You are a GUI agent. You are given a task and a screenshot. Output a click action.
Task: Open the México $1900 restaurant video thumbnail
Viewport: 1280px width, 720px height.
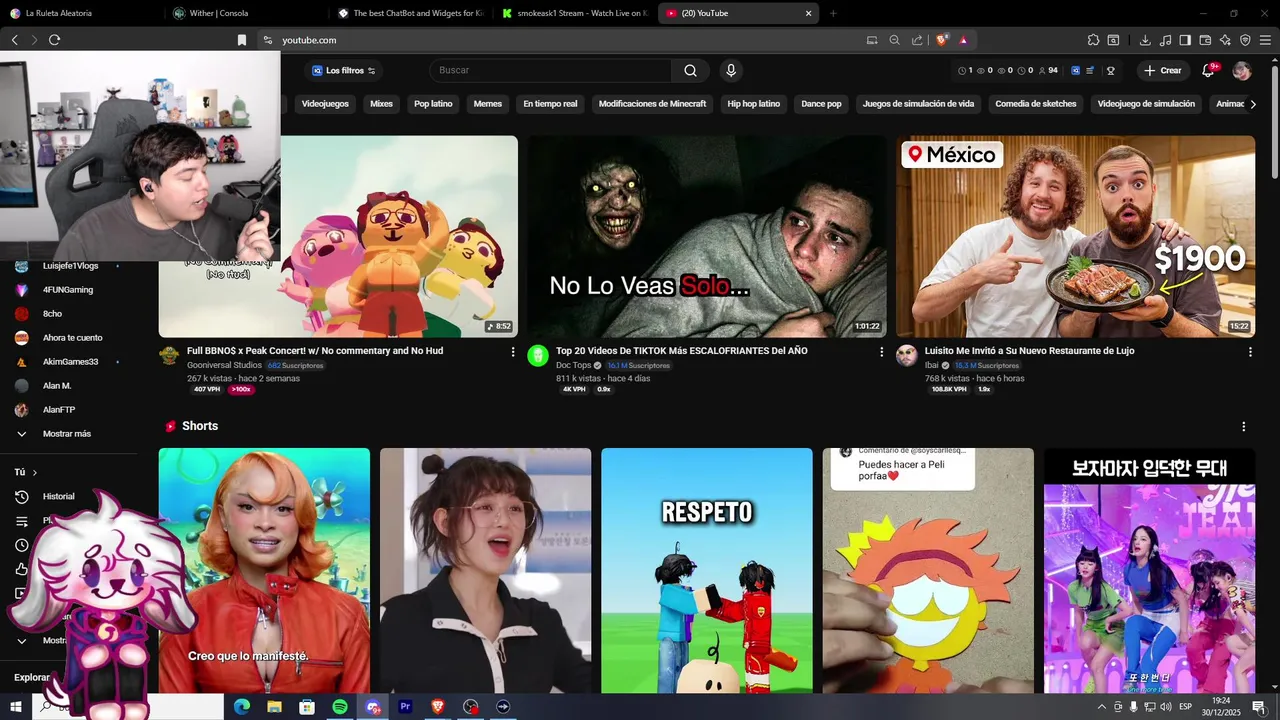pos(1075,236)
